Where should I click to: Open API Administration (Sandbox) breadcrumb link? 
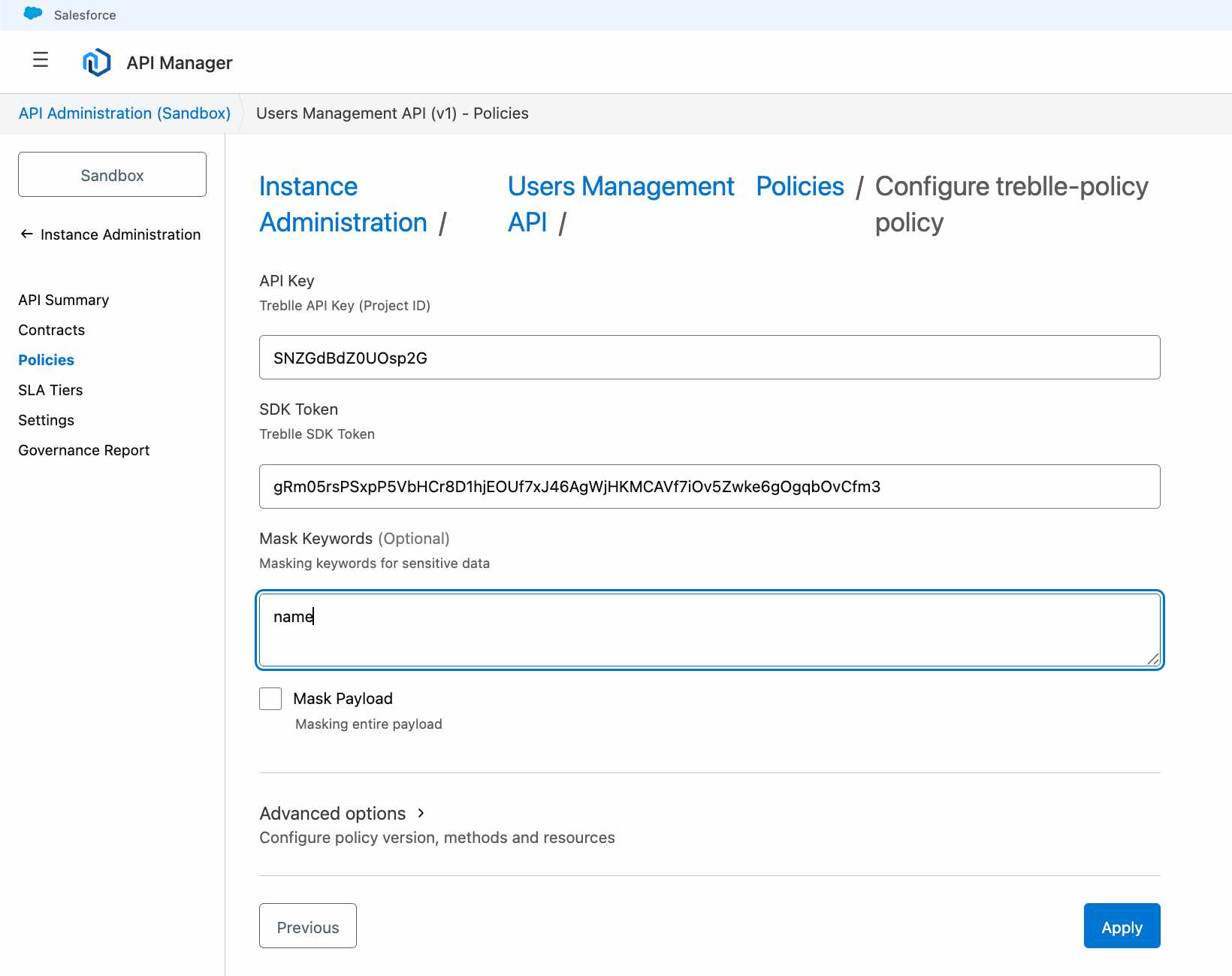click(125, 113)
